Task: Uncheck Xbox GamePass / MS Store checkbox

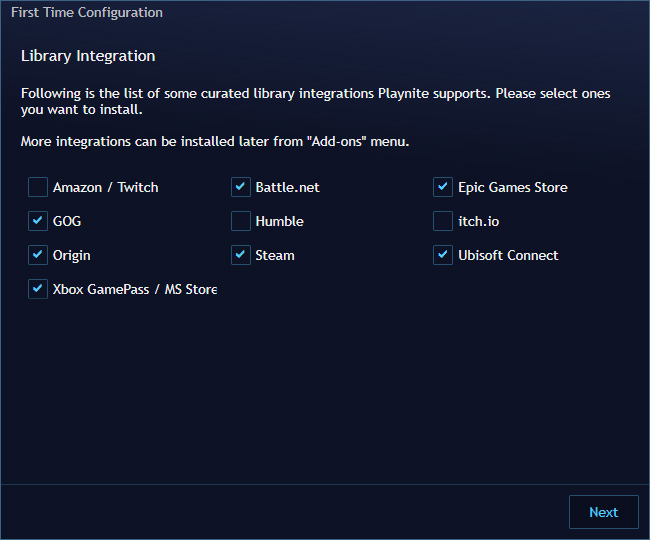Action: (38, 289)
